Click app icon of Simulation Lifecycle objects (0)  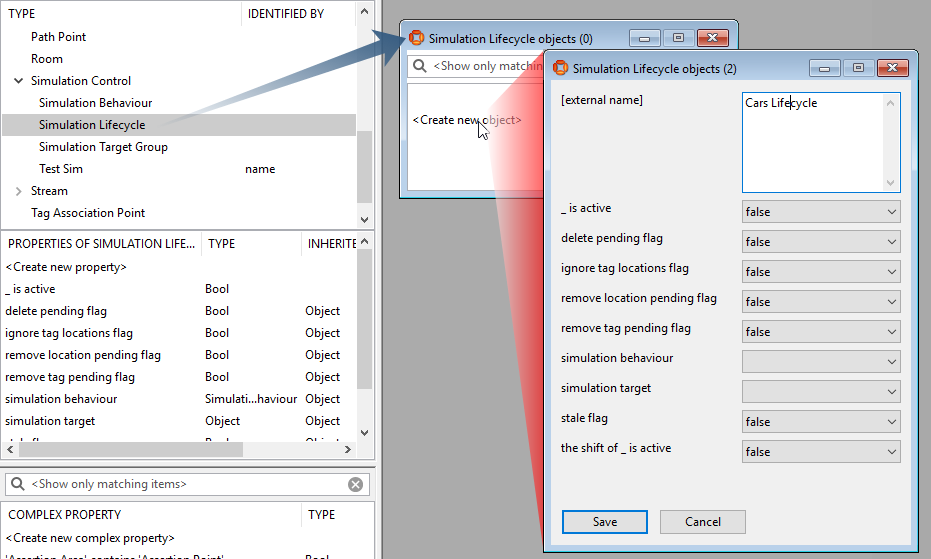point(417,38)
